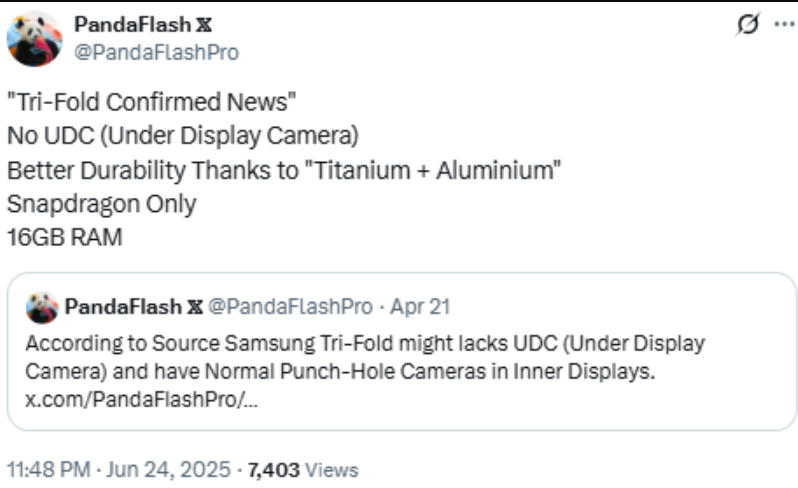The height and width of the screenshot is (488, 798).
Task: Open the Grok icon on the tweet
Action: 746,27
